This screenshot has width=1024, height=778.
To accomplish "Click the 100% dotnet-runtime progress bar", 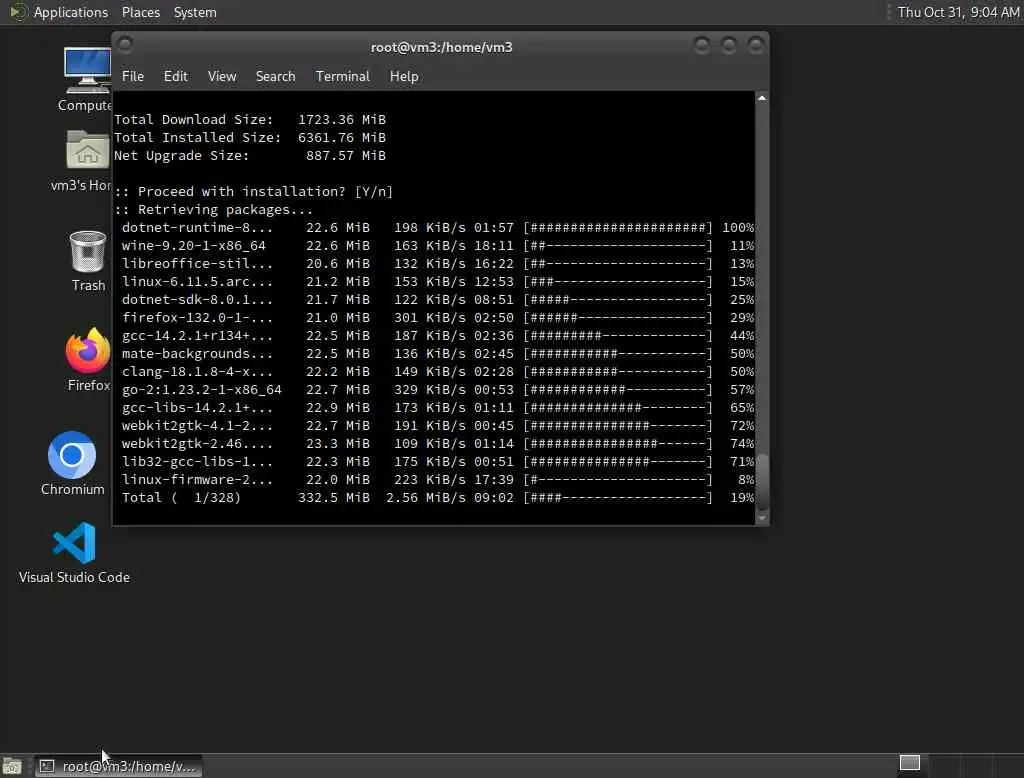I will [618, 227].
